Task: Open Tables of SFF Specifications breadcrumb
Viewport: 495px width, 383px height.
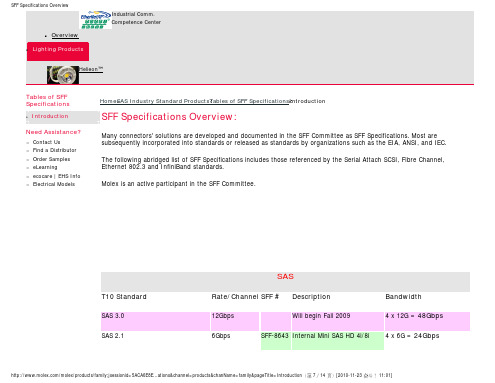Action: tap(250, 101)
